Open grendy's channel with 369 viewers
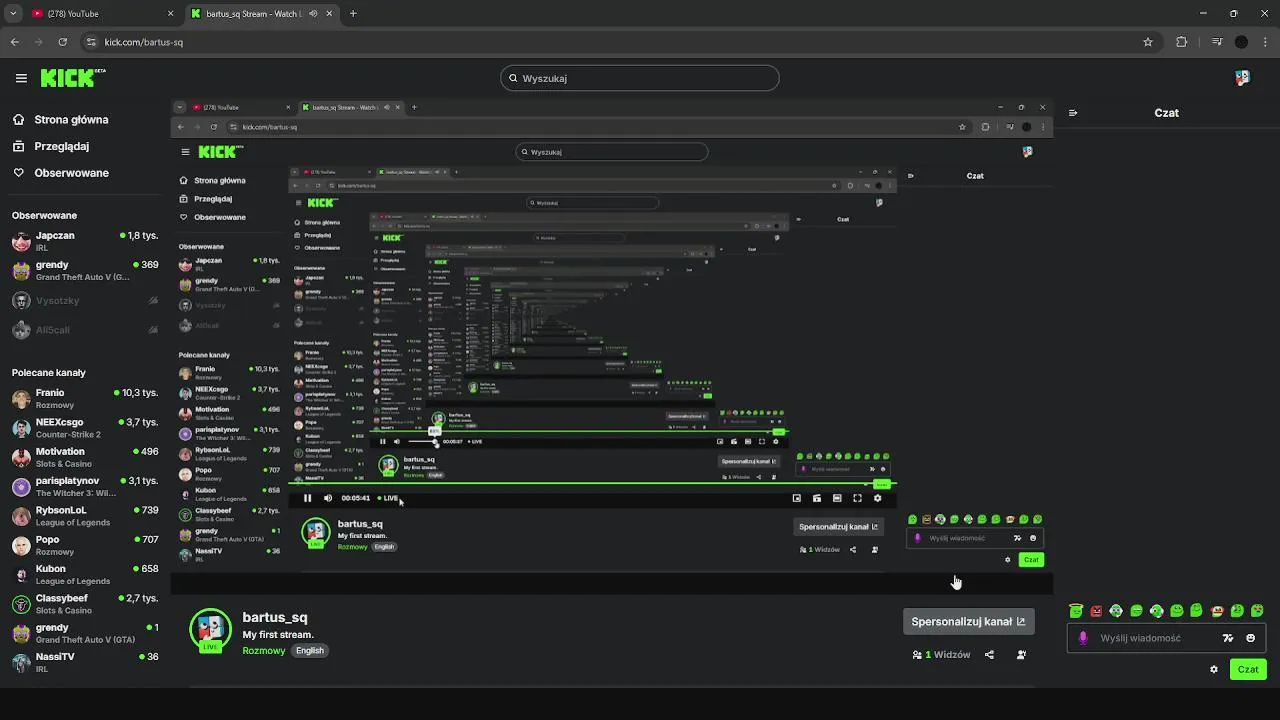The width and height of the screenshot is (1280, 720). point(85,271)
